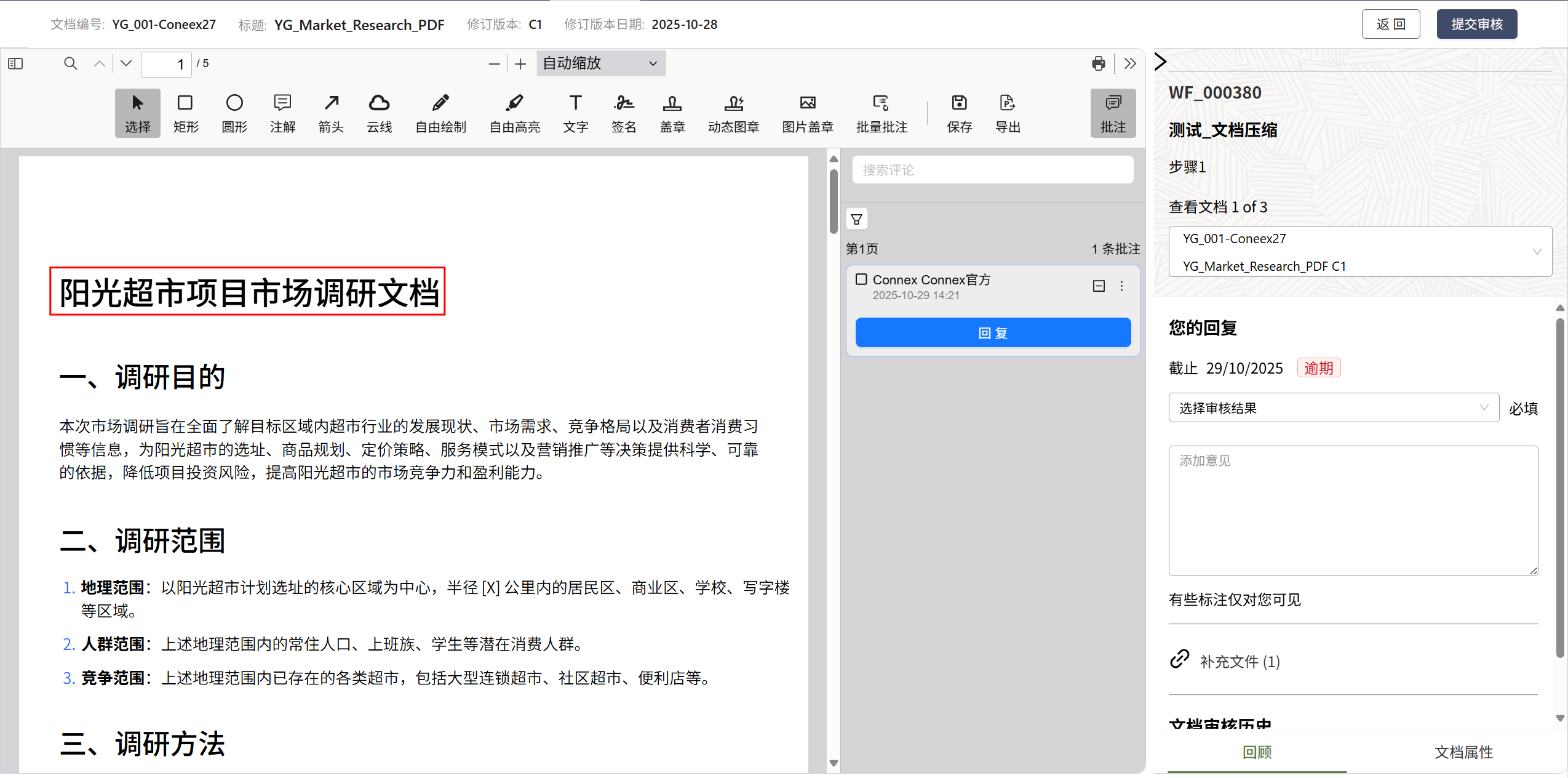Open the 自动缩放 zoom dropdown

pos(600,63)
